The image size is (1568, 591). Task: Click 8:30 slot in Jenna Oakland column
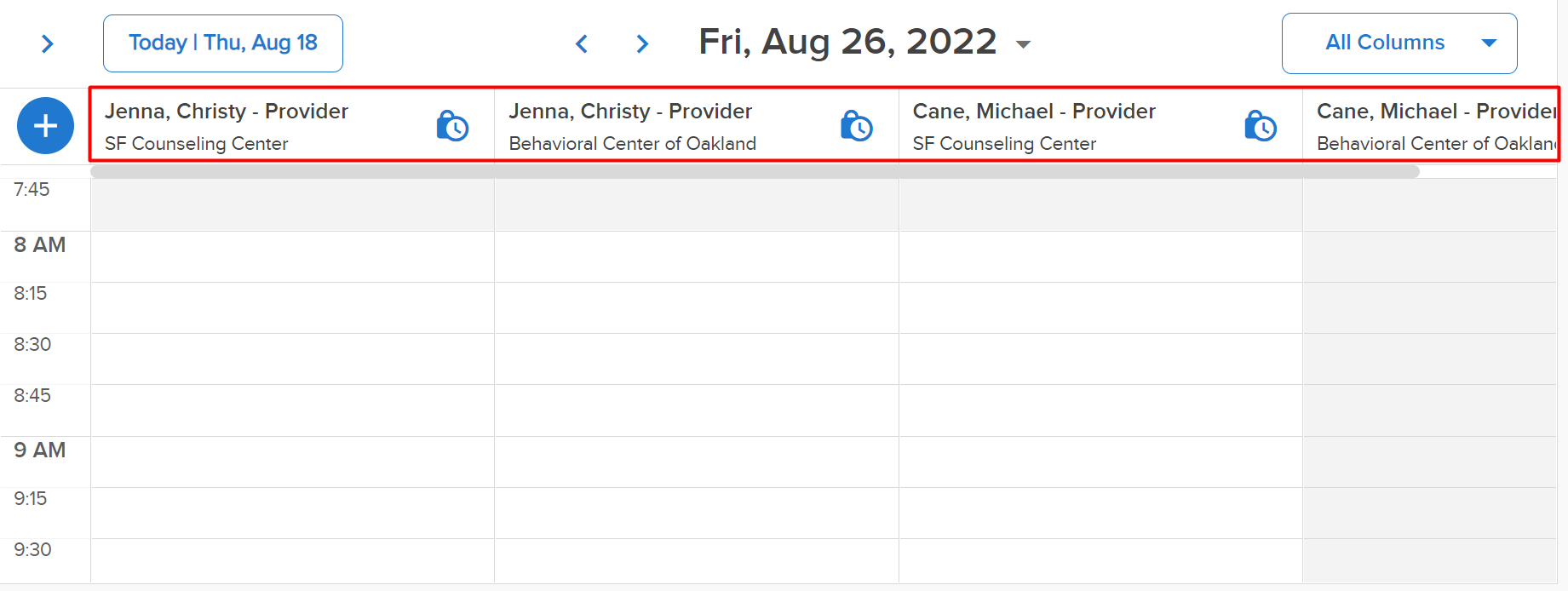coord(697,359)
